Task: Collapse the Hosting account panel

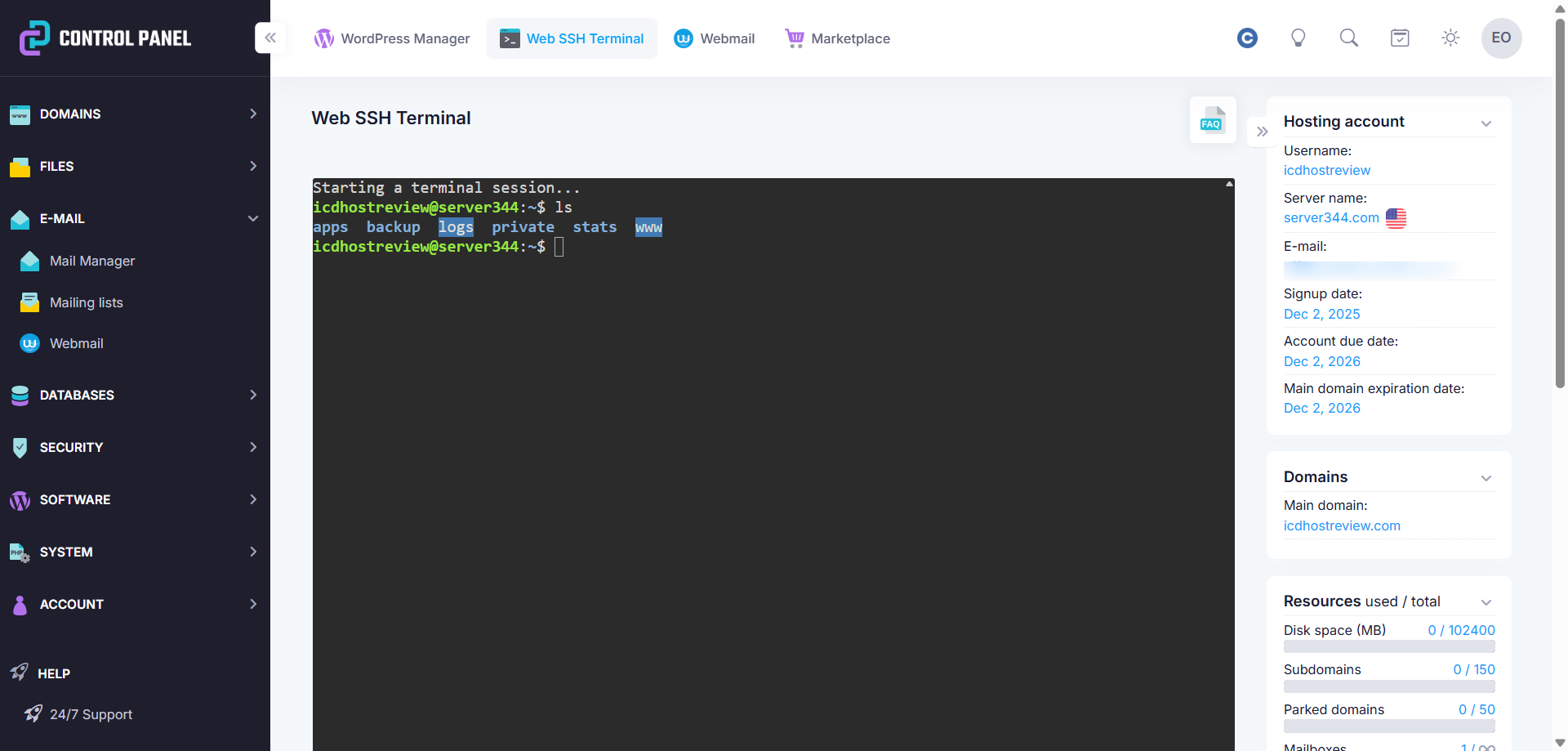Action: point(1486,123)
